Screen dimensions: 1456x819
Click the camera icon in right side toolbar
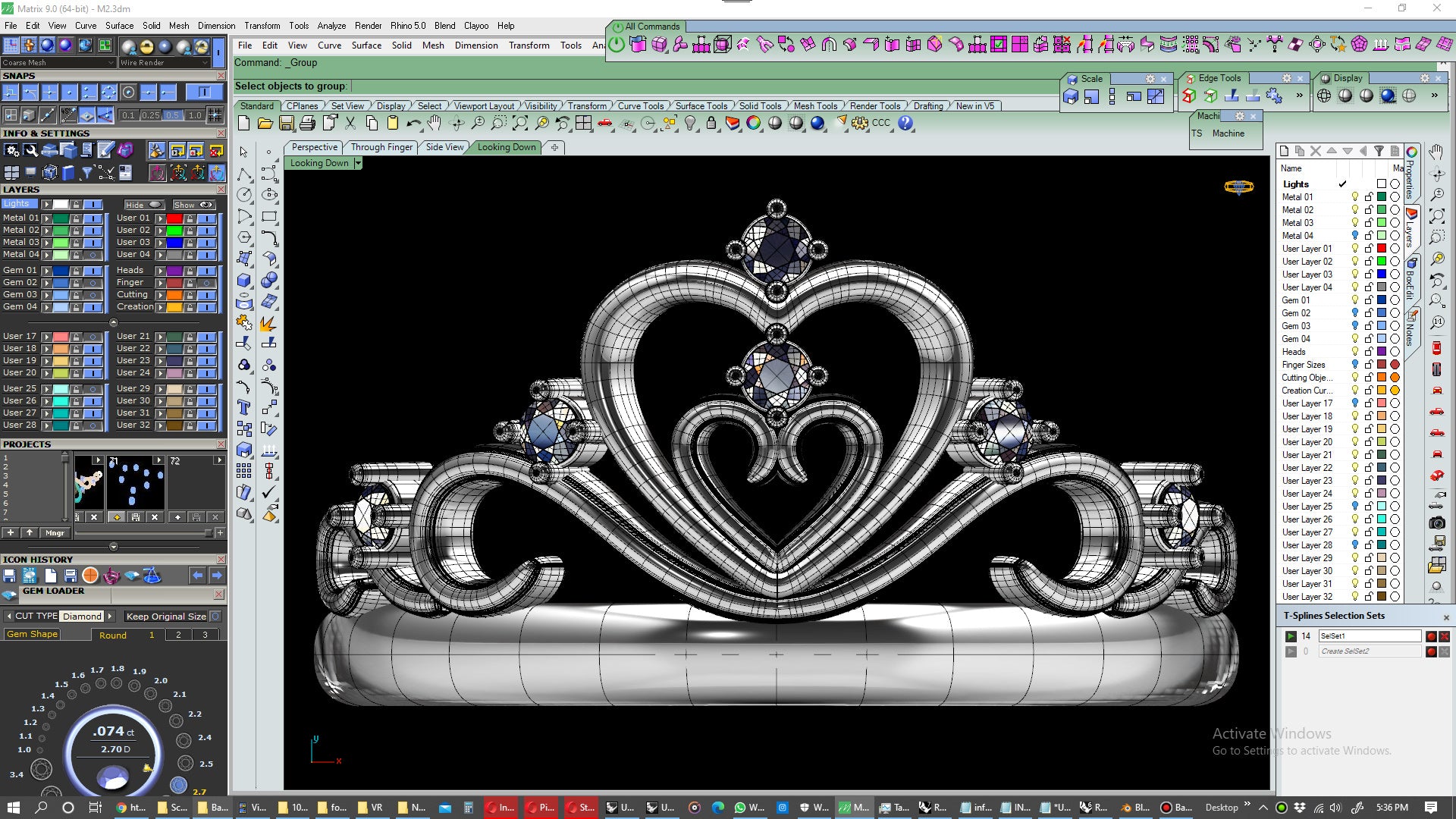[1437, 522]
